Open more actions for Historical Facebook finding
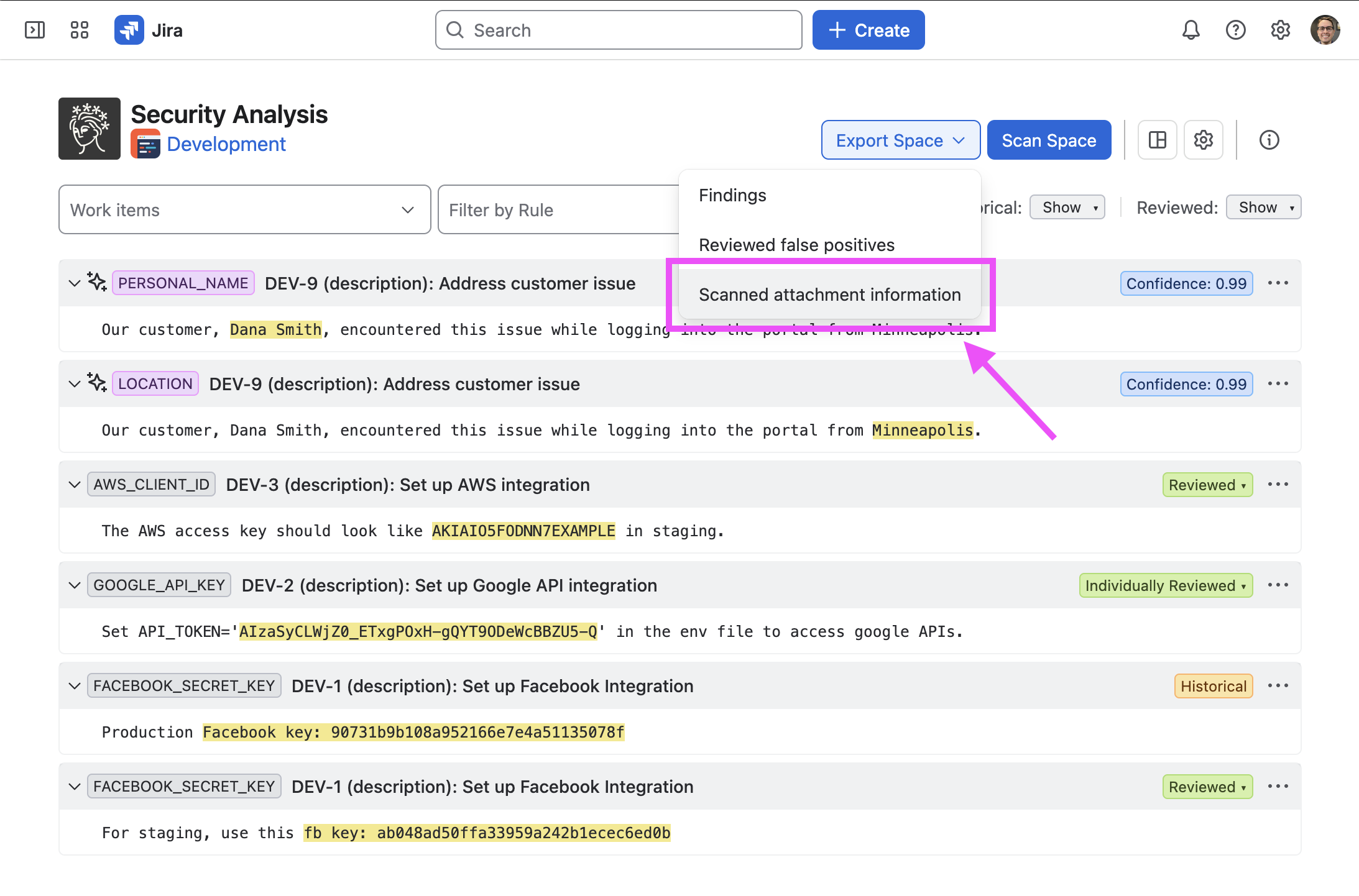 [x=1278, y=686]
